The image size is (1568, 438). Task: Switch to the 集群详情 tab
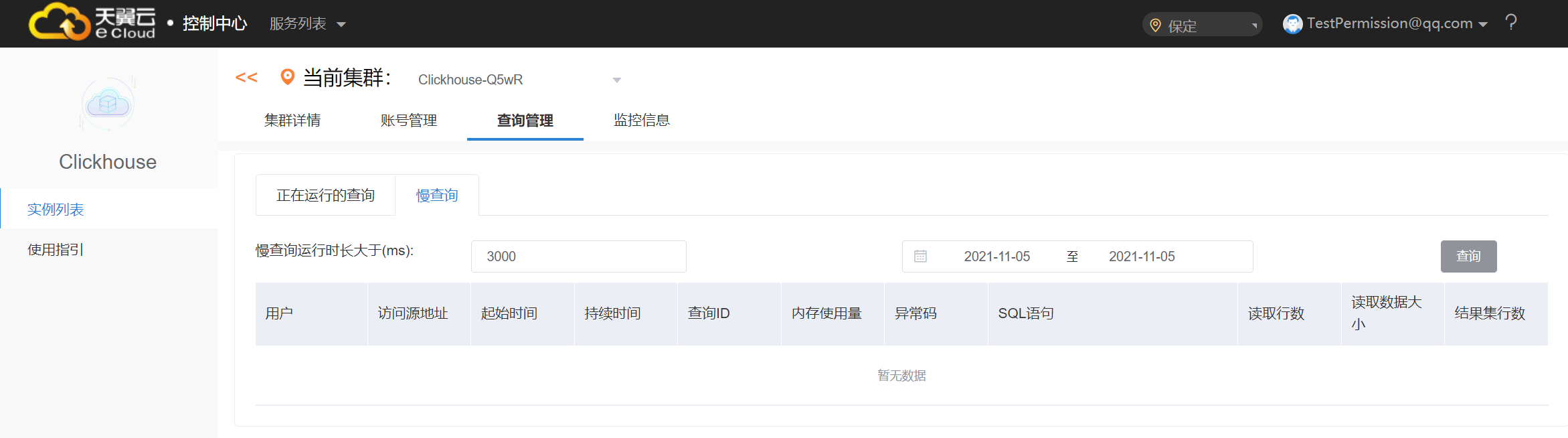pos(292,121)
